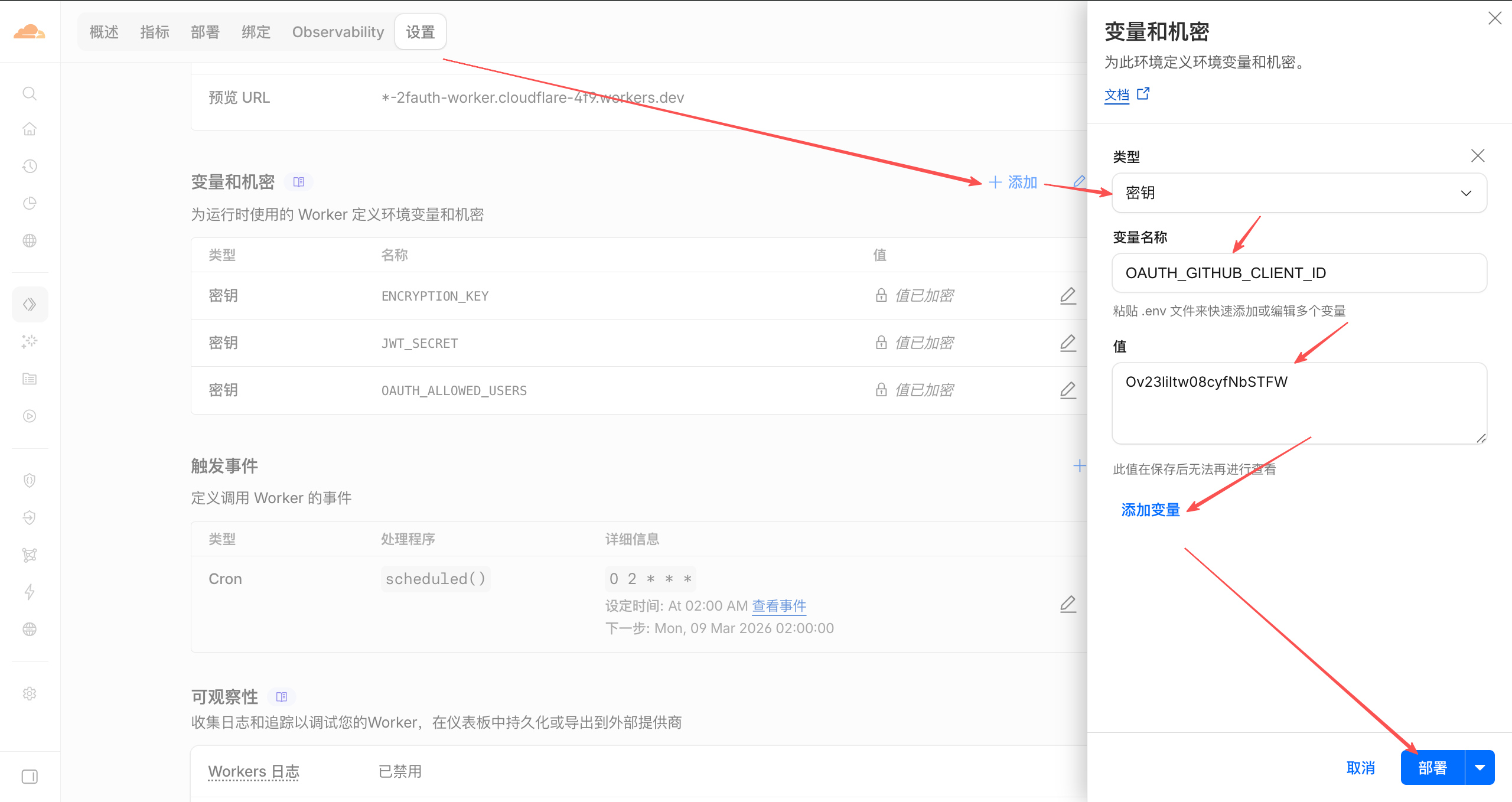Click the Cloudflare logo icon
The image size is (1512, 802).
pos(29,31)
